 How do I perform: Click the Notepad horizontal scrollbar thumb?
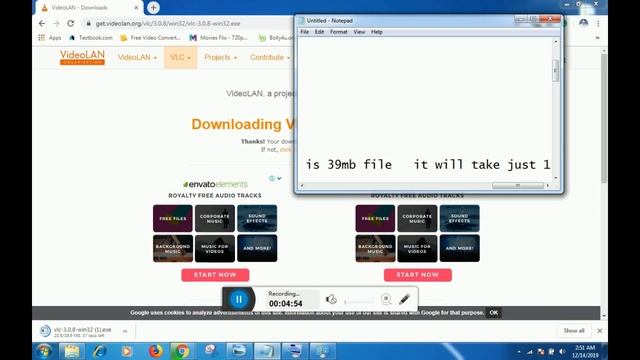click(518, 185)
